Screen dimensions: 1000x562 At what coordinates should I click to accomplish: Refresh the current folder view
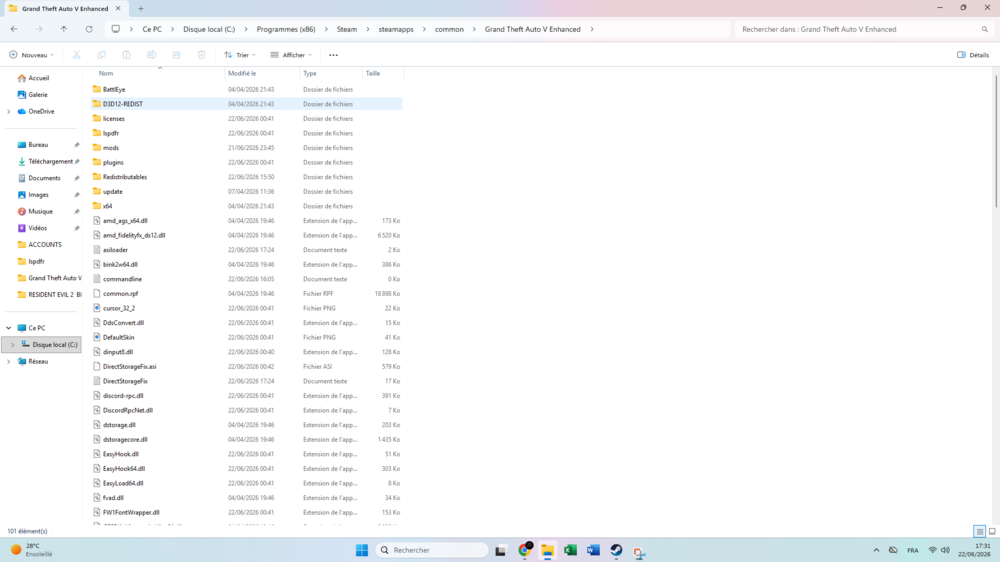pos(89,29)
